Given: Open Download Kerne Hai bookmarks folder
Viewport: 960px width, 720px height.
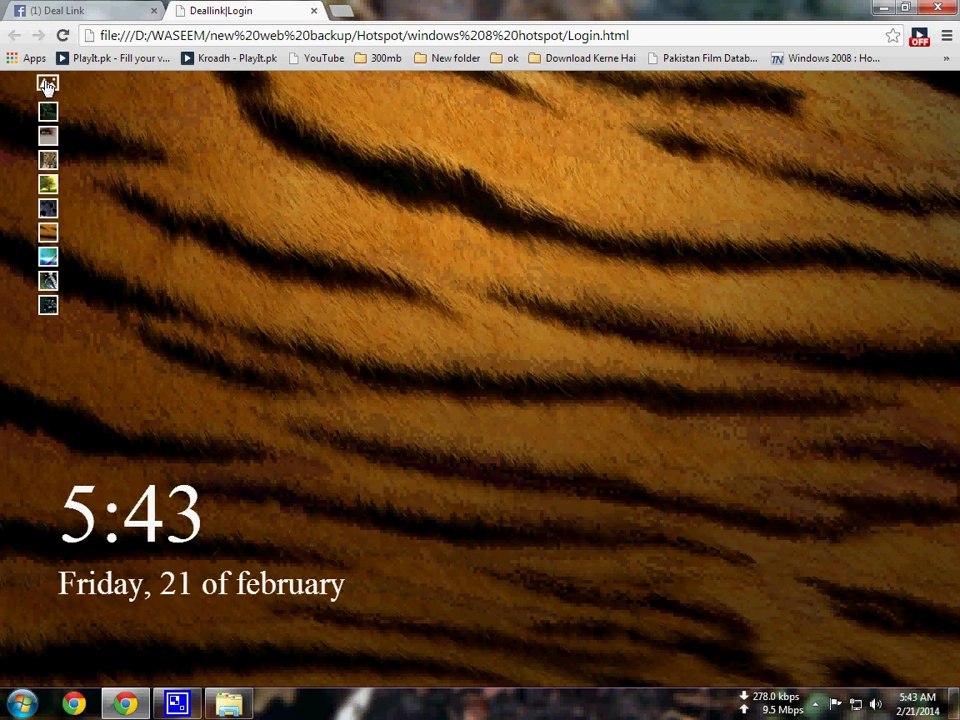Looking at the screenshot, I should coord(582,58).
